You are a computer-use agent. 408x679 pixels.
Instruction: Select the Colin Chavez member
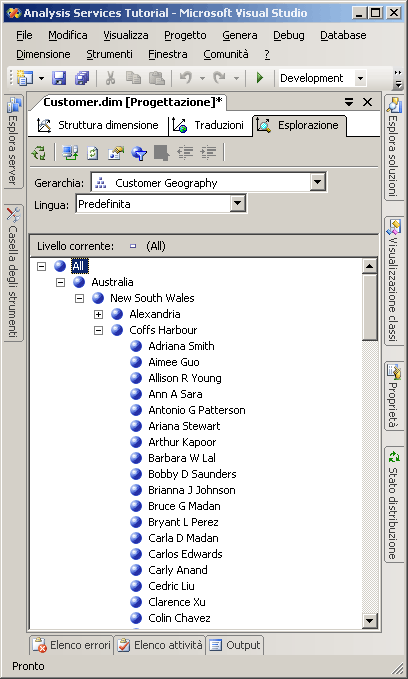tap(179, 618)
